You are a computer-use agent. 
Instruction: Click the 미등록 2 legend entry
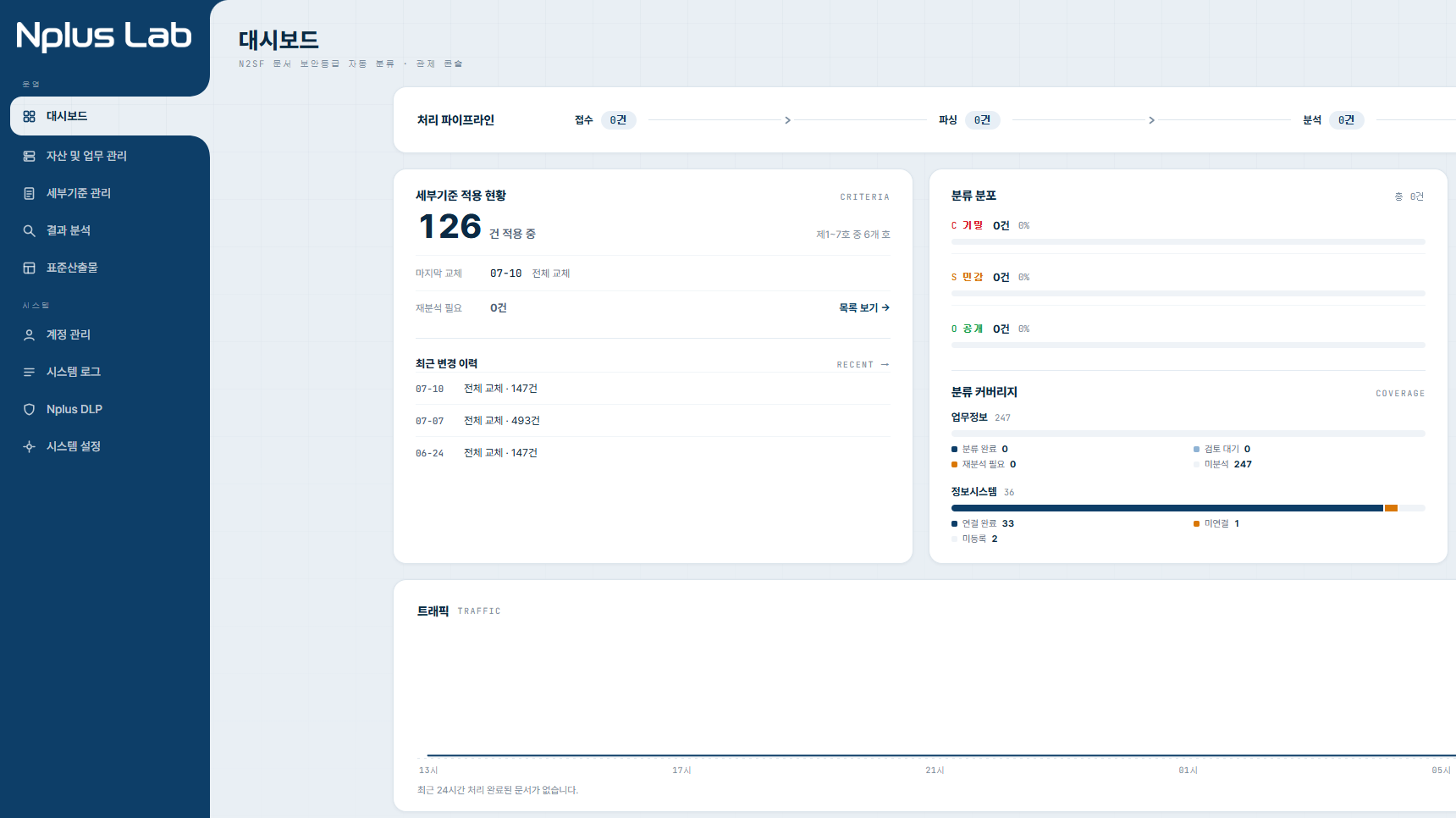974,539
